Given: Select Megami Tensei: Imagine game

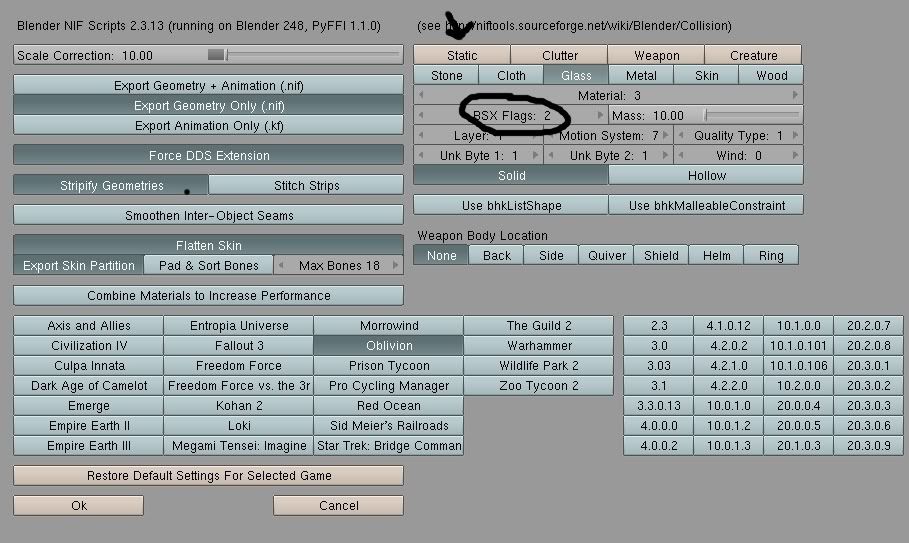Looking at the screenshot, I should click(239, 446).
